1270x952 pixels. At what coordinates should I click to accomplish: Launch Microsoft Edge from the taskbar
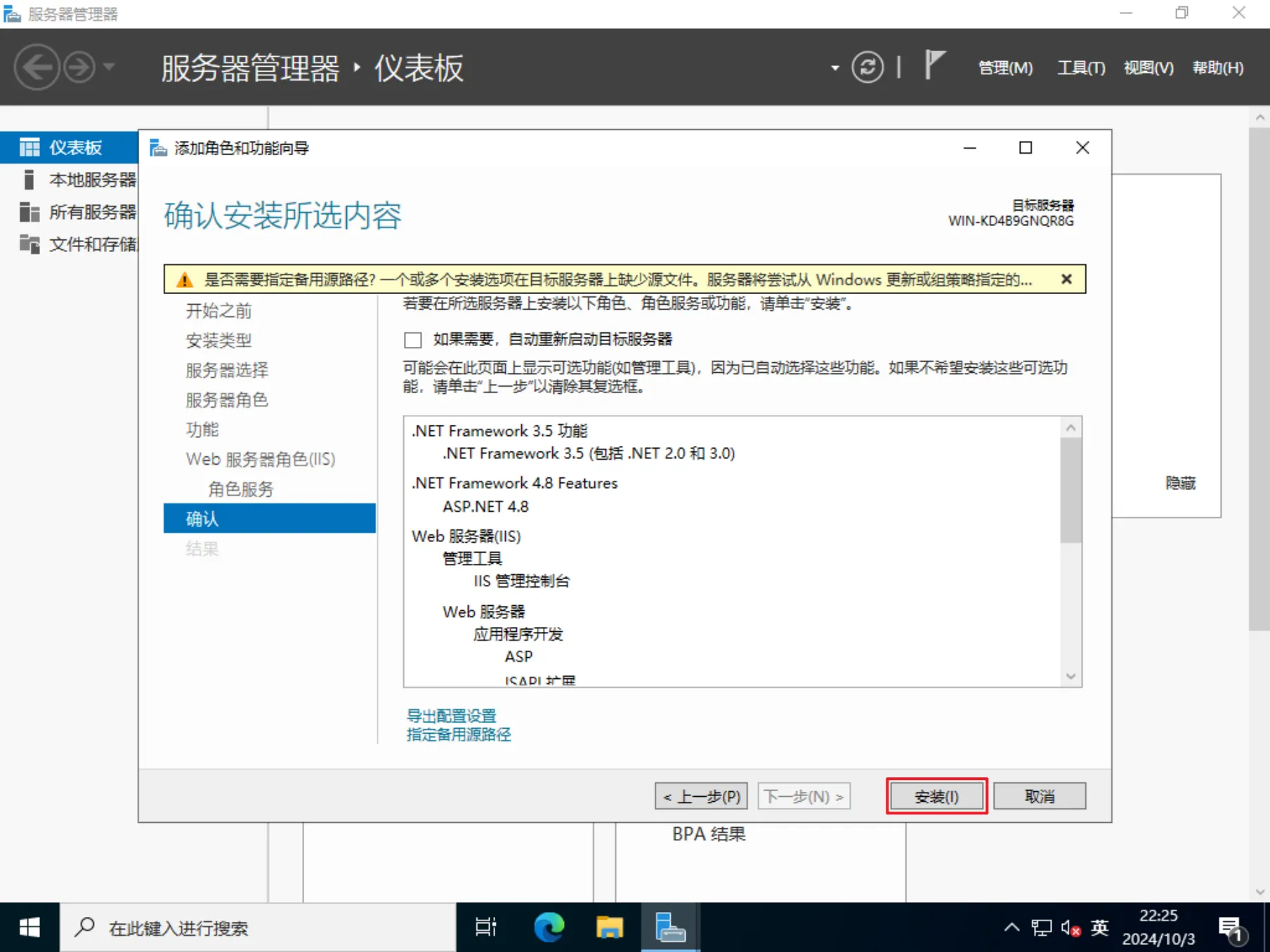(549, 927)
